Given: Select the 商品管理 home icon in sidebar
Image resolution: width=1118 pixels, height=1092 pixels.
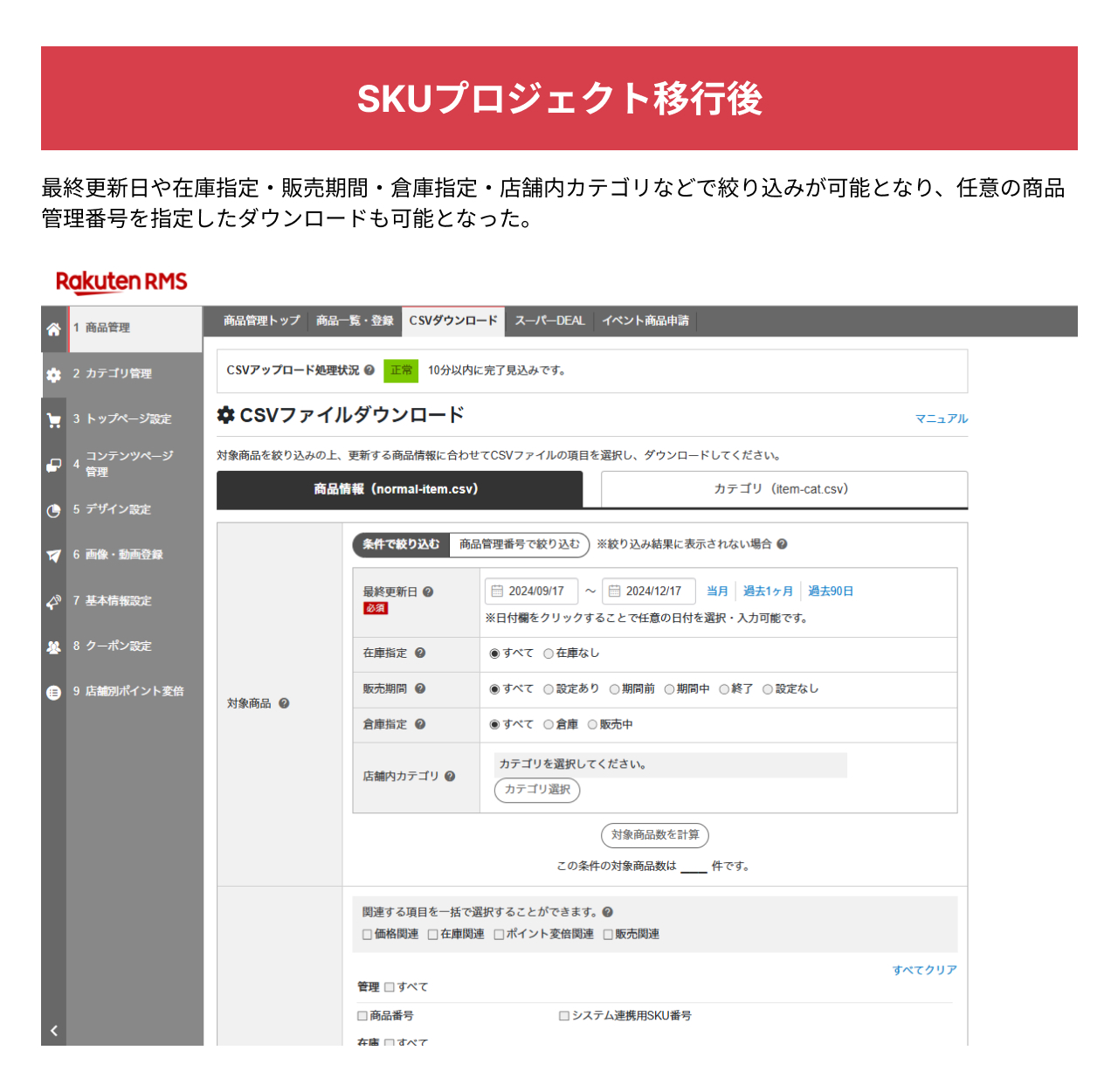Looking at the screenshot, I should (52, 329).
